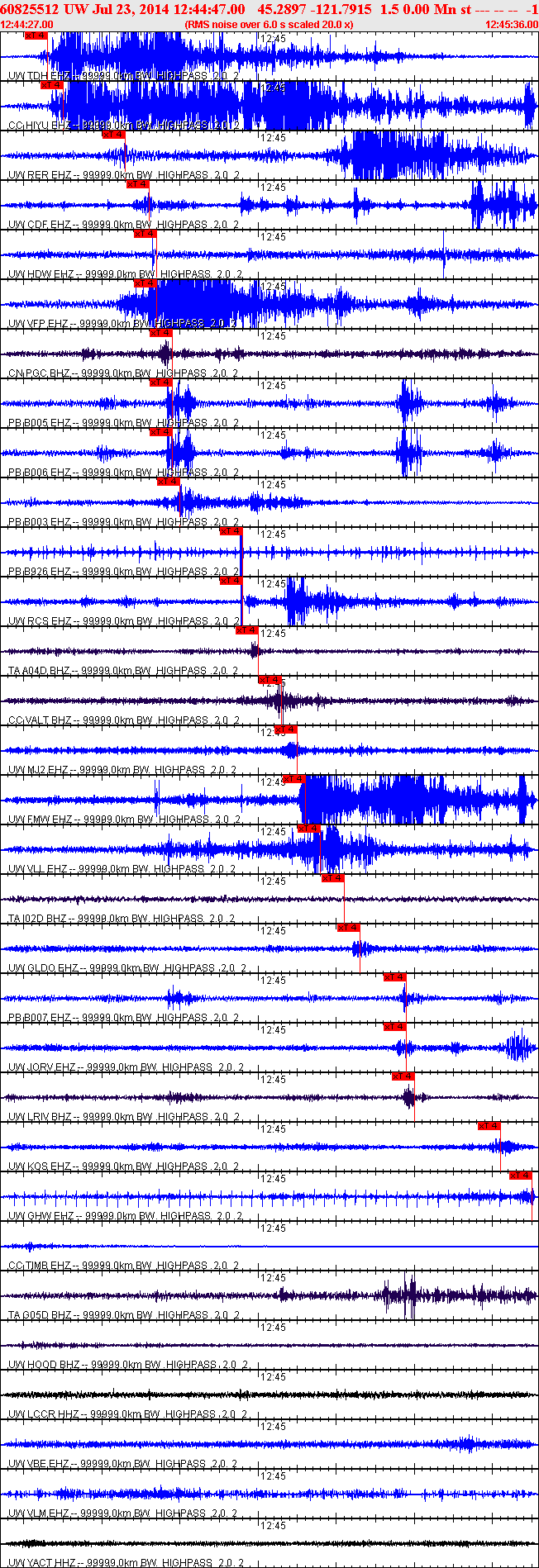Click the red pick marker on B926 trace
The image size is (539, 1568).
231,531
